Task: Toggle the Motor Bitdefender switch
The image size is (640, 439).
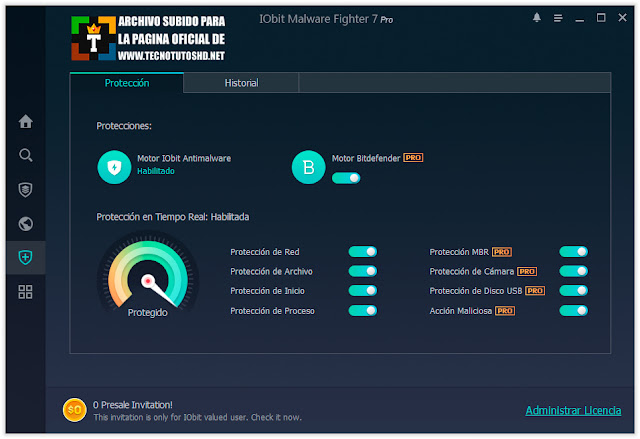Action: (x=346, y=178)
